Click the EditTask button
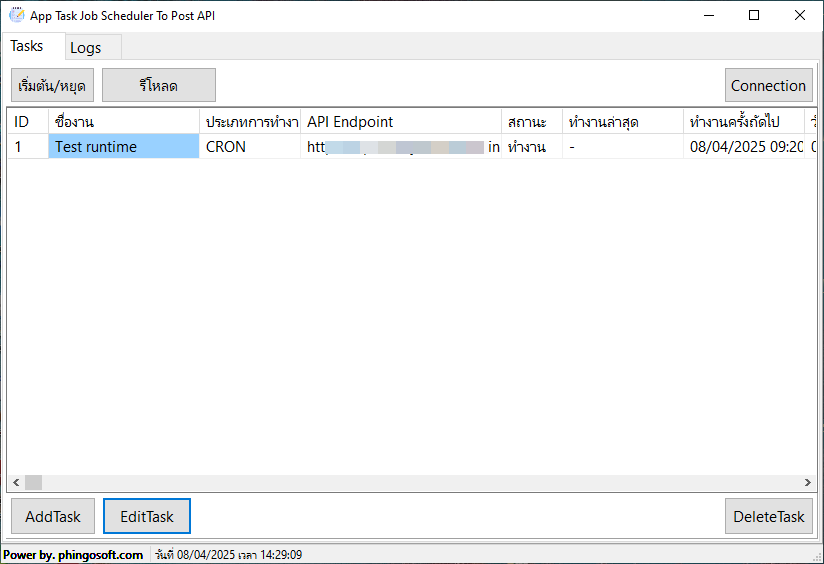Image resolution: width=824 pixels, height=564 pixels. [147, 516]
